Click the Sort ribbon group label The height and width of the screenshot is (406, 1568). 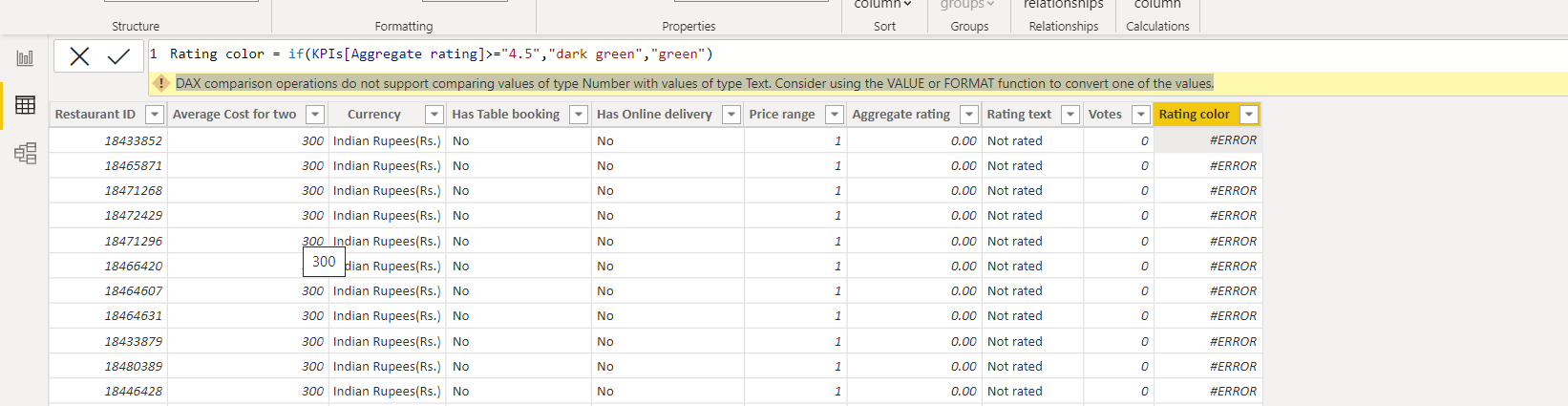pos(885,27)
